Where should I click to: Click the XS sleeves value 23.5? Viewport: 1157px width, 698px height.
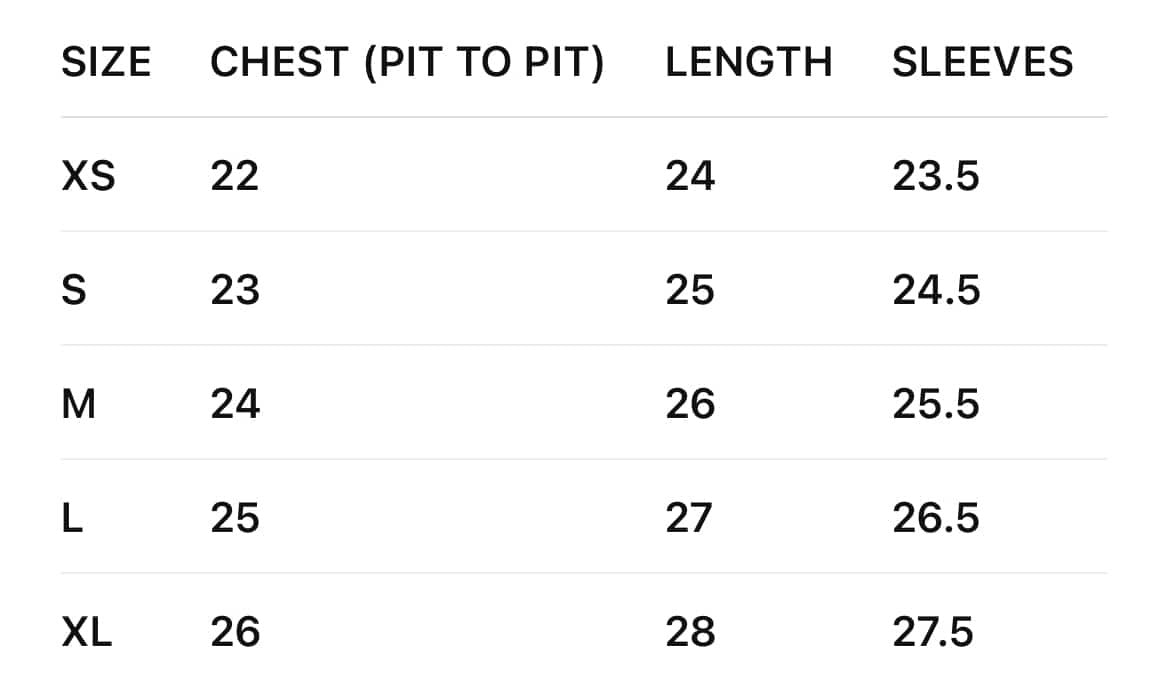(x=935, y=177)
